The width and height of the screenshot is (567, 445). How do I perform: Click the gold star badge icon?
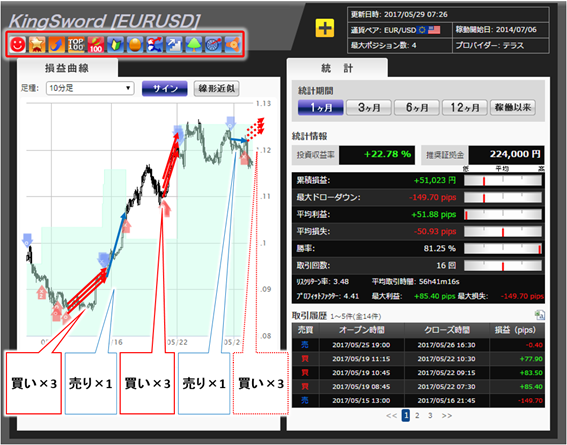point(37,45)
